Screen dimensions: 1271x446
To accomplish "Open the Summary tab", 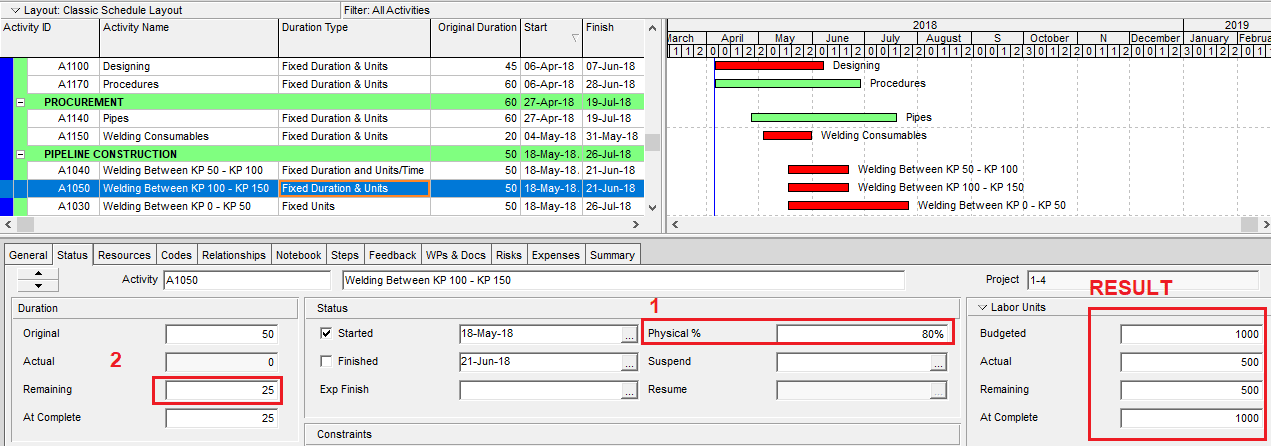I will coord(612,255).
